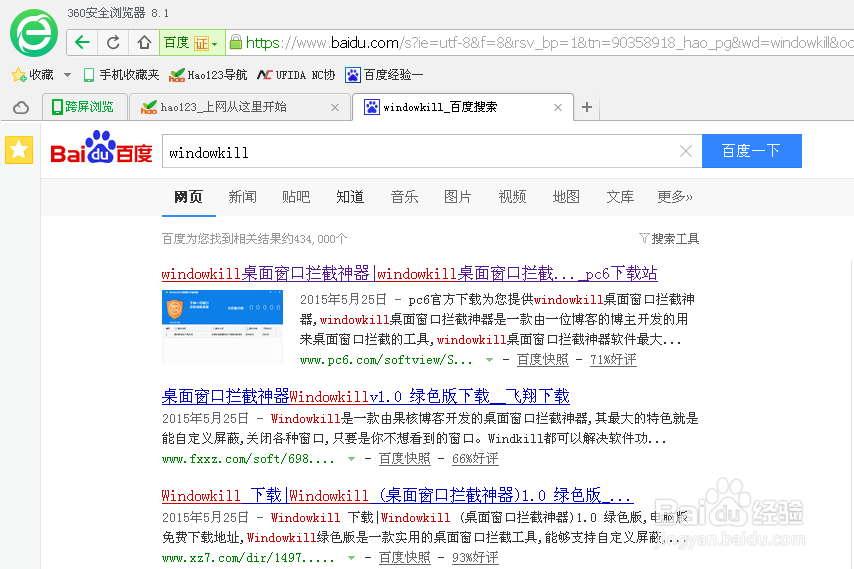854x569 pixels.
Task: Select the 视频 search category
Action: click(512, 197)
